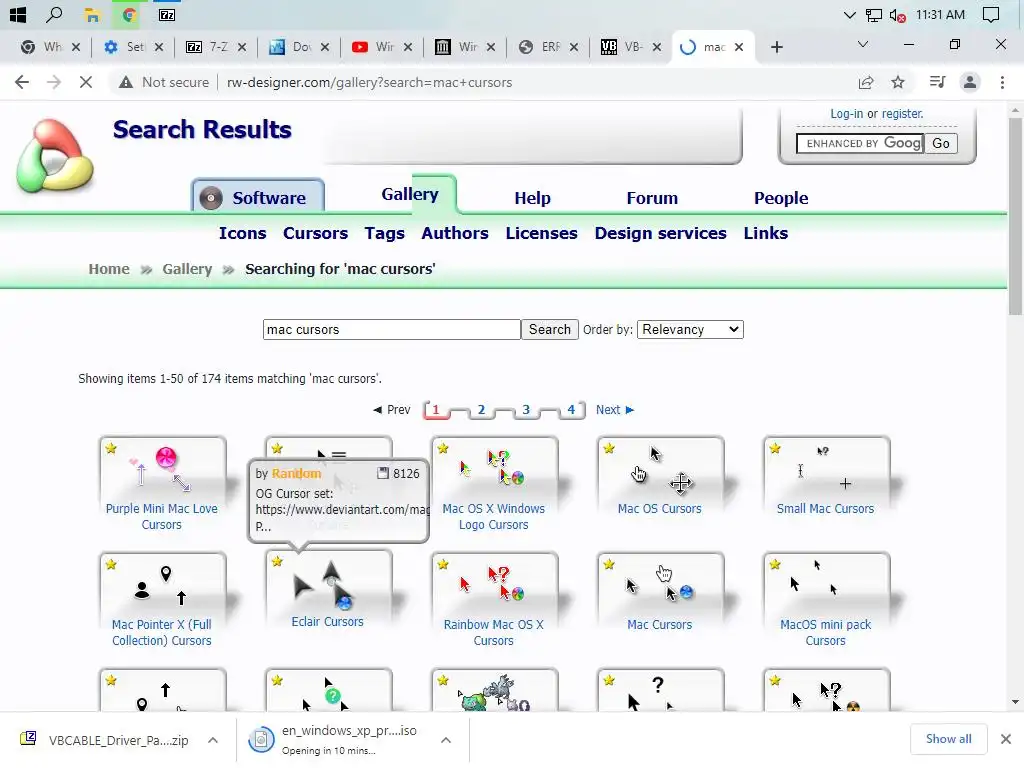Open the Forum section
1024x768 pixels.
coord(652,198)
